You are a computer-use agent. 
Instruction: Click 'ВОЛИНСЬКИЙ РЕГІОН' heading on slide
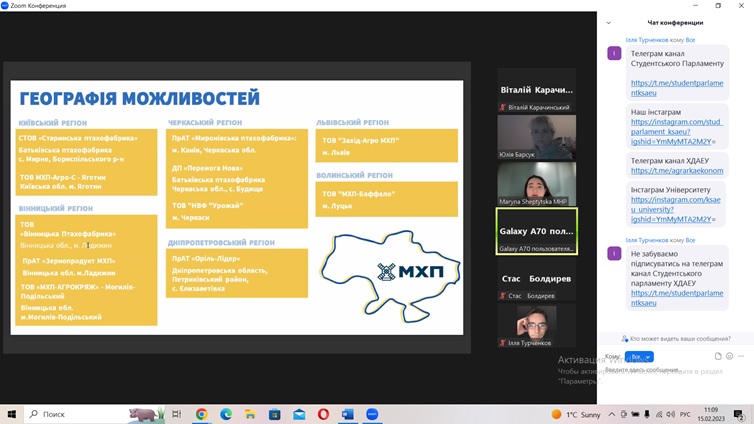click(354, 175)
